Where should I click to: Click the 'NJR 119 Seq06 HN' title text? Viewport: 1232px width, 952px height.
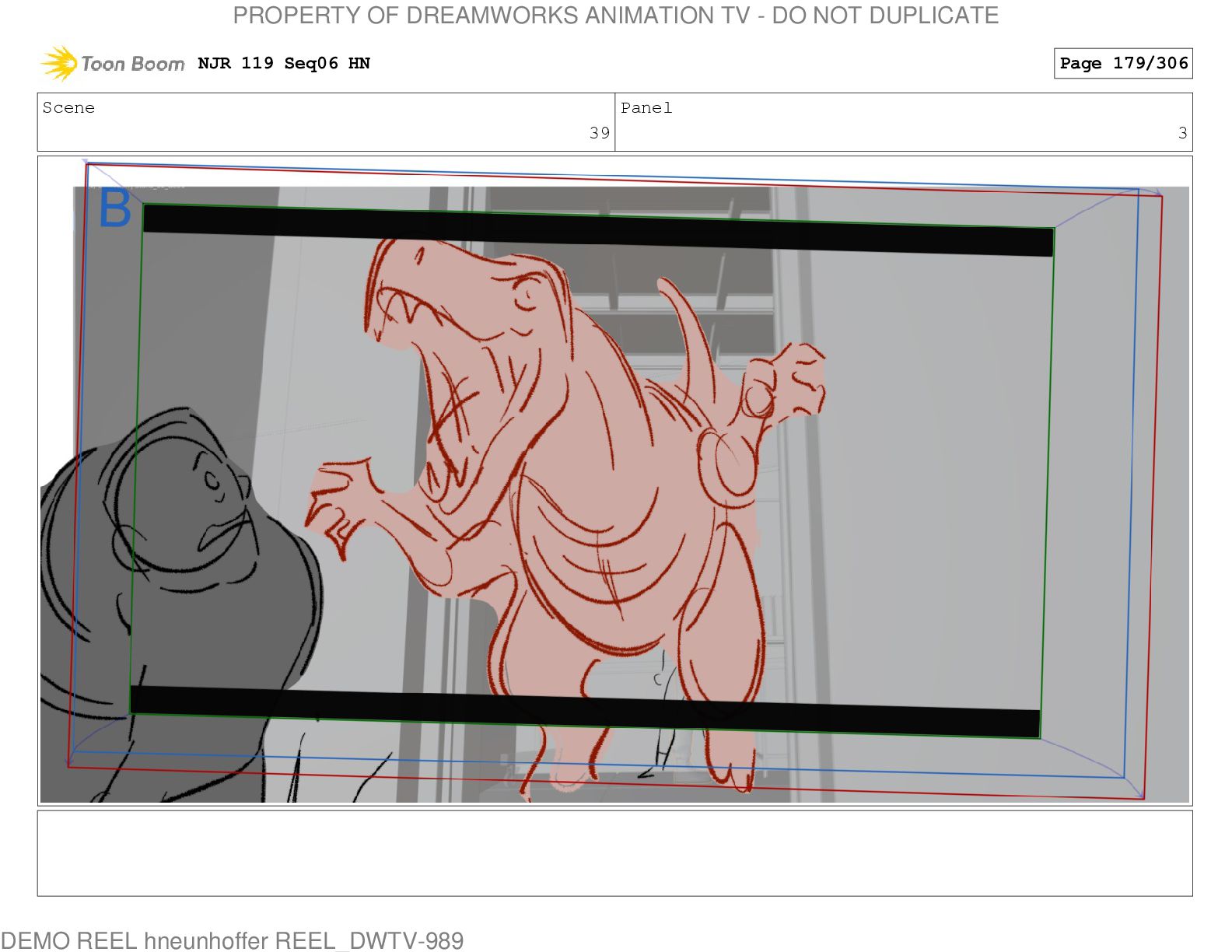pyautogui.click(x=284, y=63)
